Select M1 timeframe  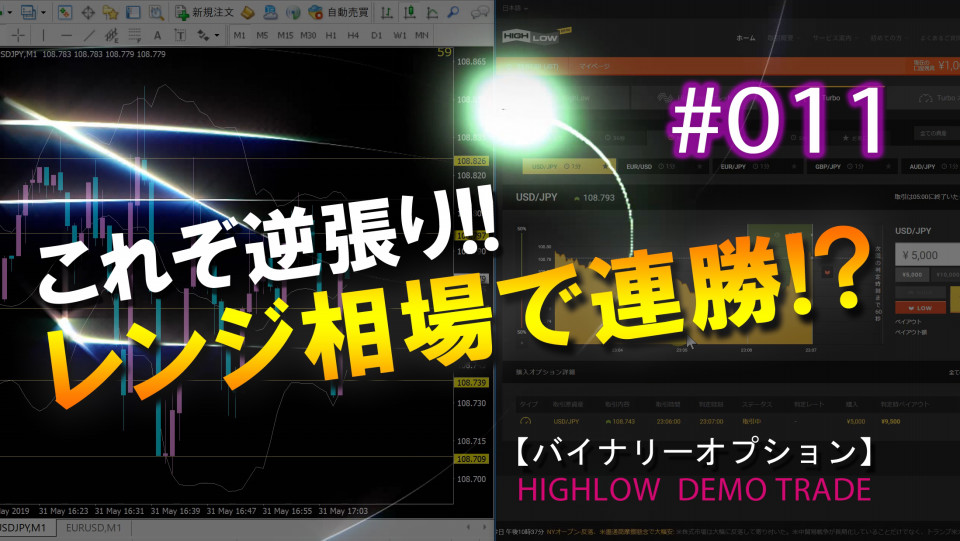(x=239, y=35)
